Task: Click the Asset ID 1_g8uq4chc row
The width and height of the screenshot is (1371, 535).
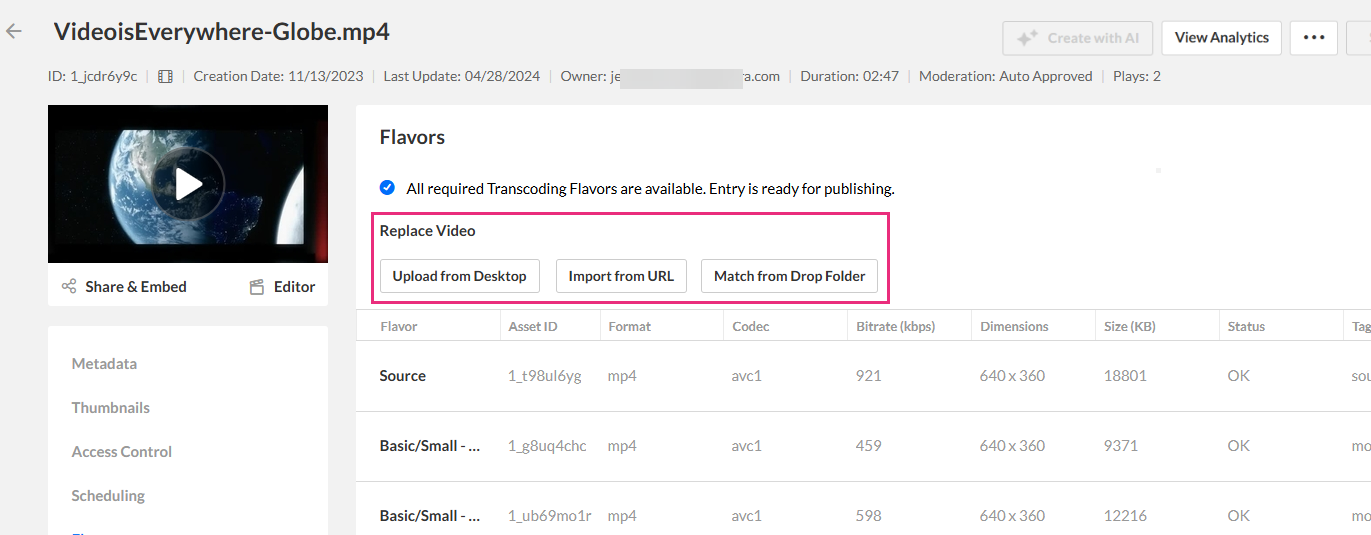Action: (x=863, y=446)
